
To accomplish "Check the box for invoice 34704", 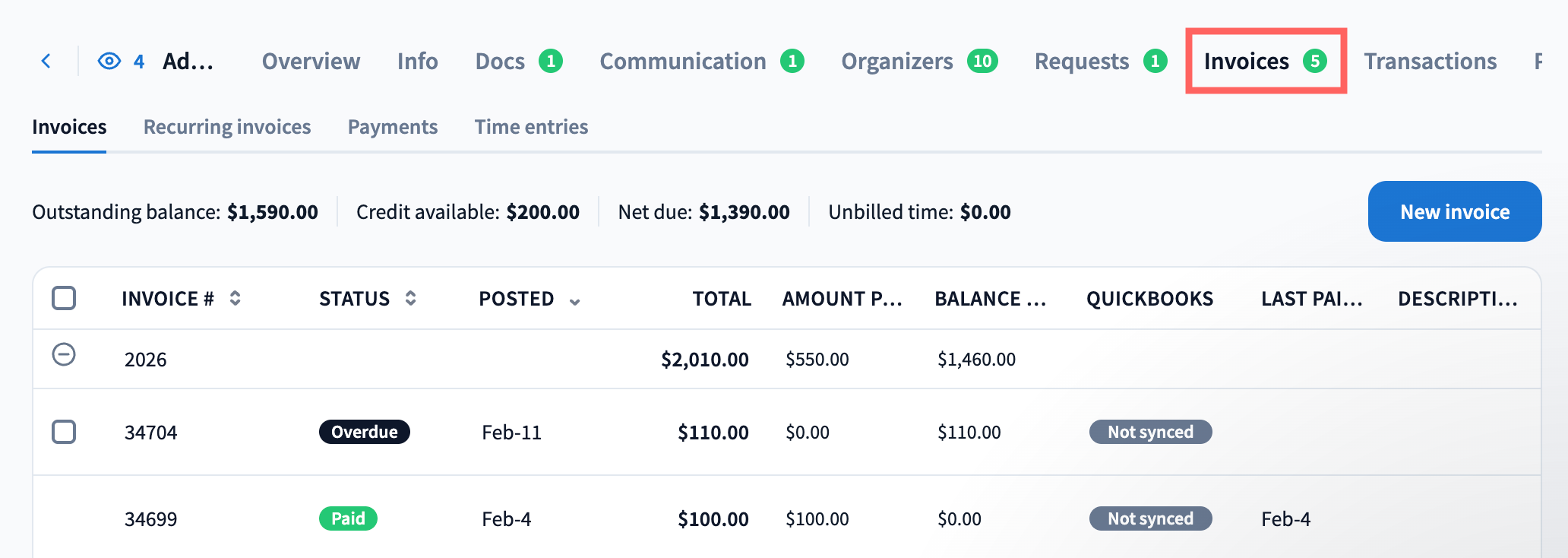I will pyautogui.click(x=64, y=432).
